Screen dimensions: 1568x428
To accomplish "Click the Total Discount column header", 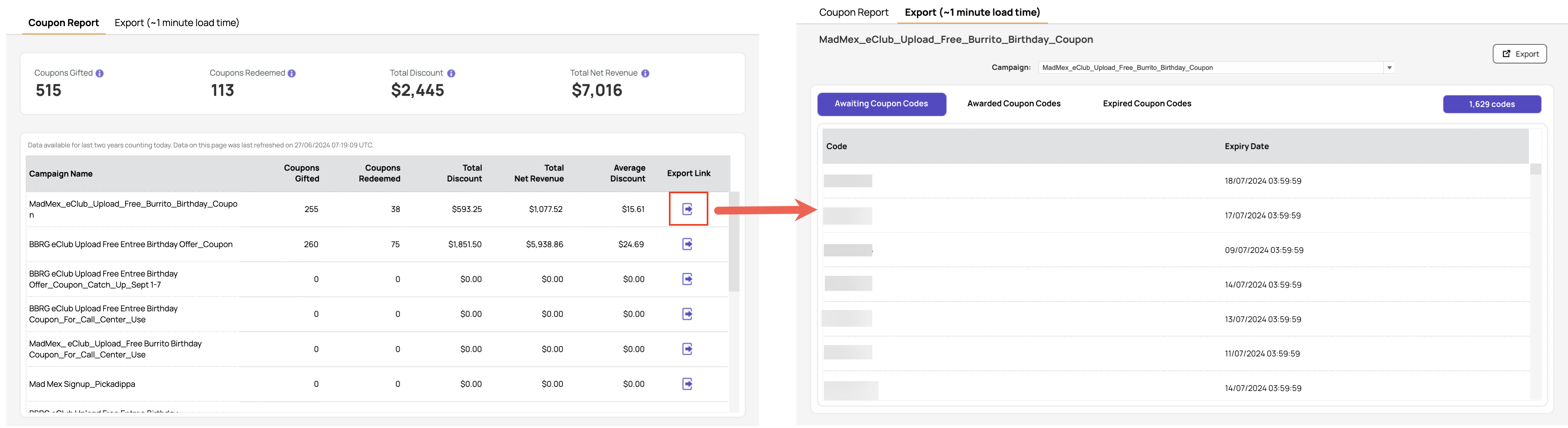I will [464, 173].
